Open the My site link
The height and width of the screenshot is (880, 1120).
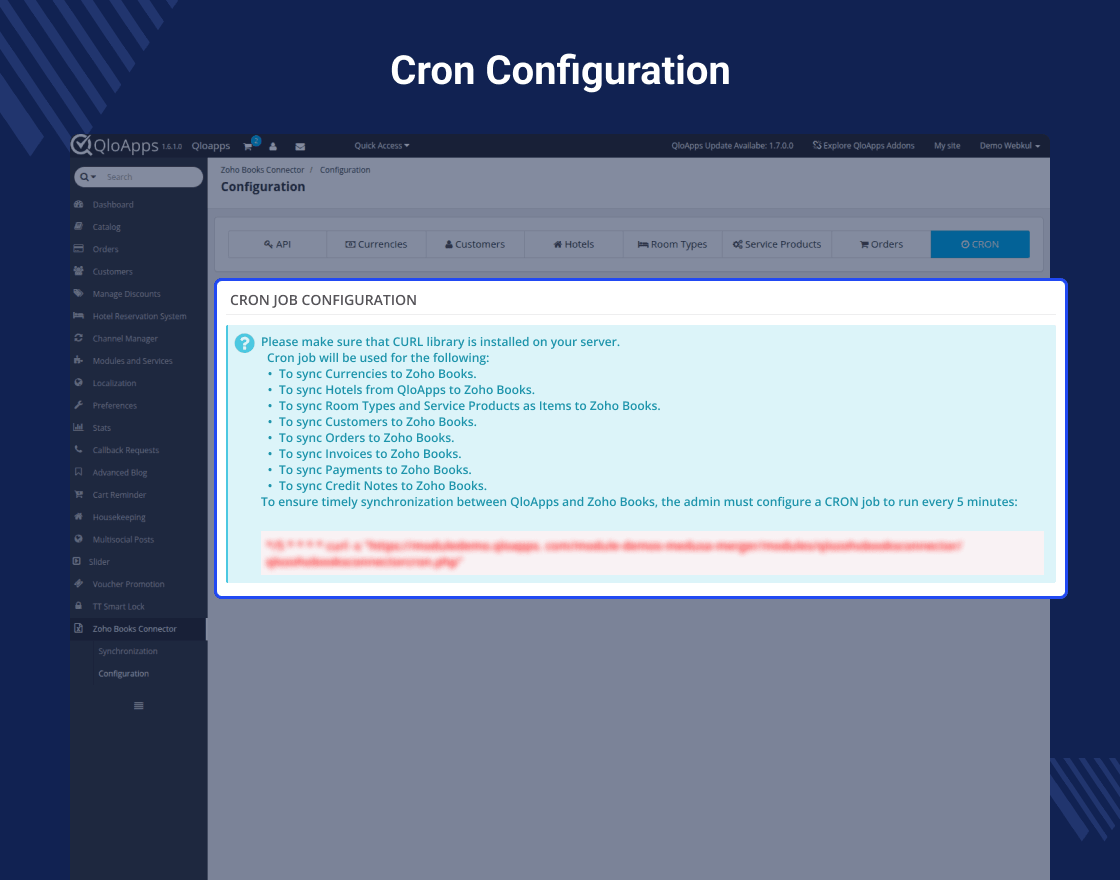click(946, 146)
